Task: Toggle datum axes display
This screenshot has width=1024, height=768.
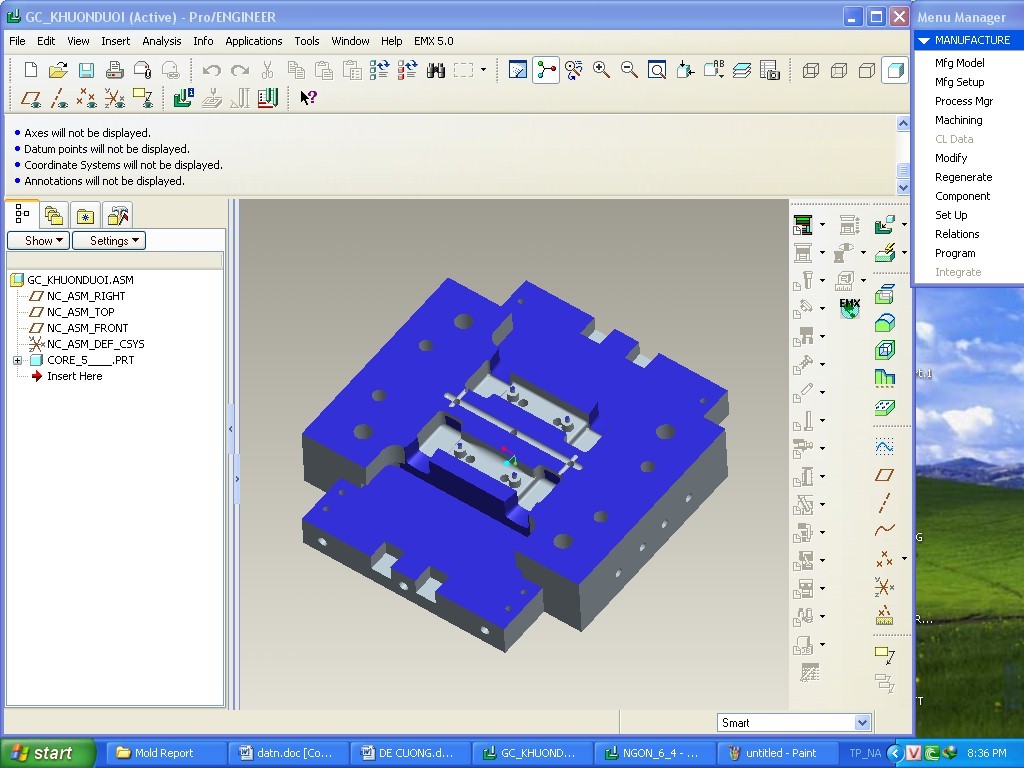Action: click(x=59, y=98)
